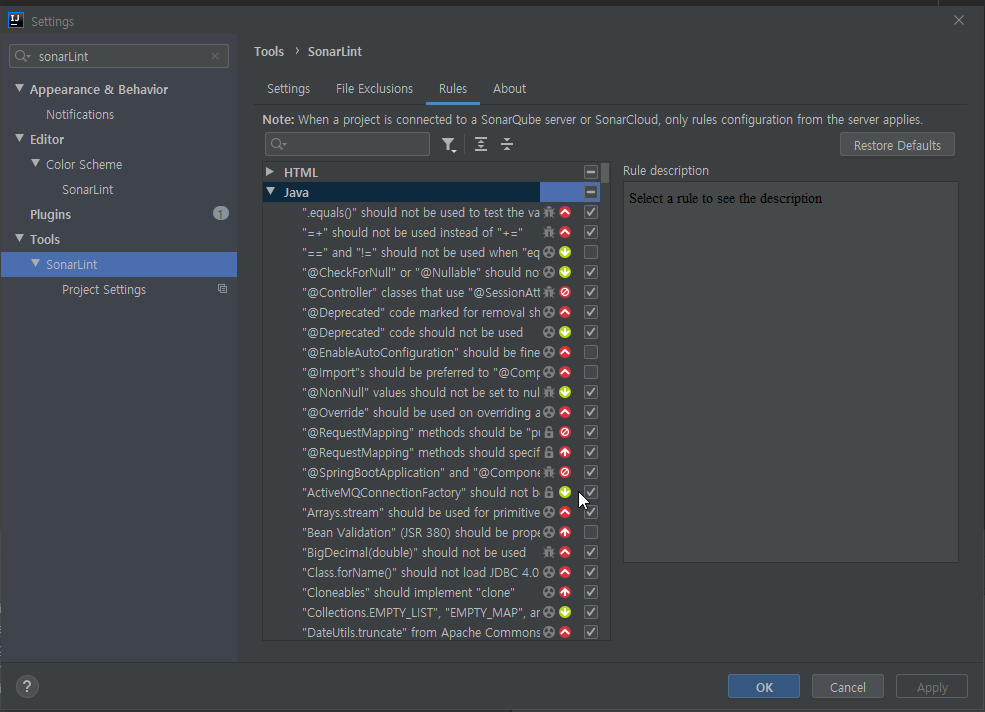Viewport: 985px width, 712px height.
Task: Click the Apply button
Action: tap(932, 686)
